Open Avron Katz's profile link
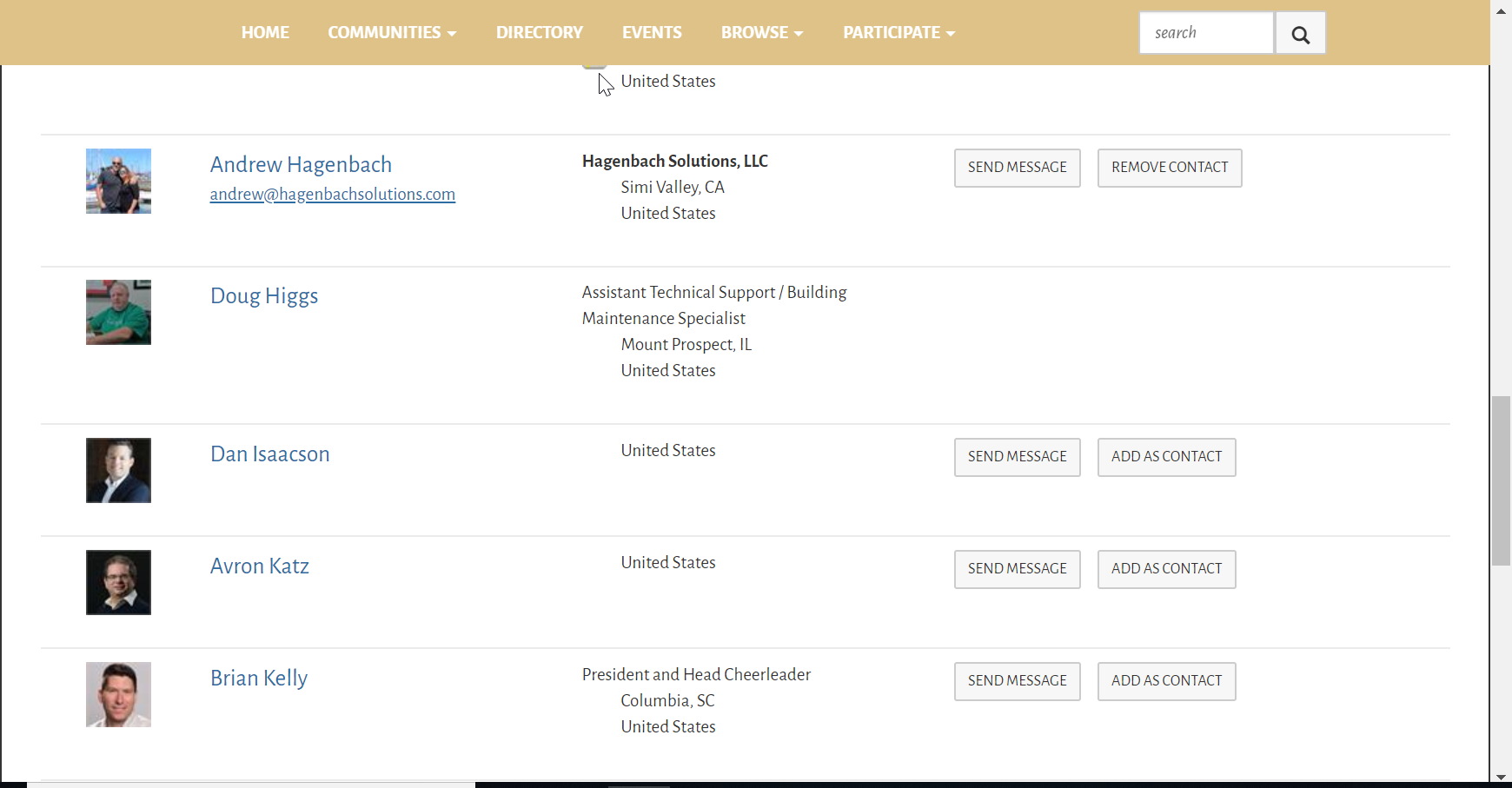Viewport: 1512px width, 788px height. click(x=260, y=566)
